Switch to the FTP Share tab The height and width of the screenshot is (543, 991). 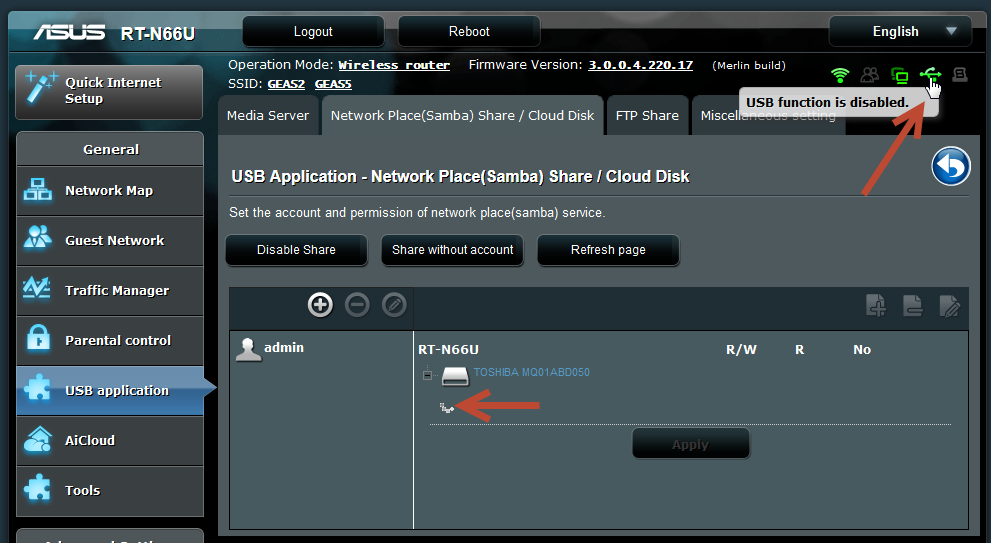click(x=647, y=116)
